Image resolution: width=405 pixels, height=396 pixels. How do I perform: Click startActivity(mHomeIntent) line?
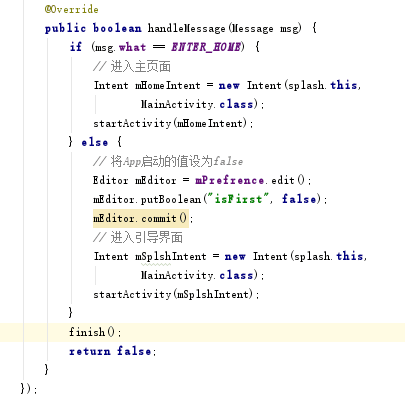pos(173,123)
